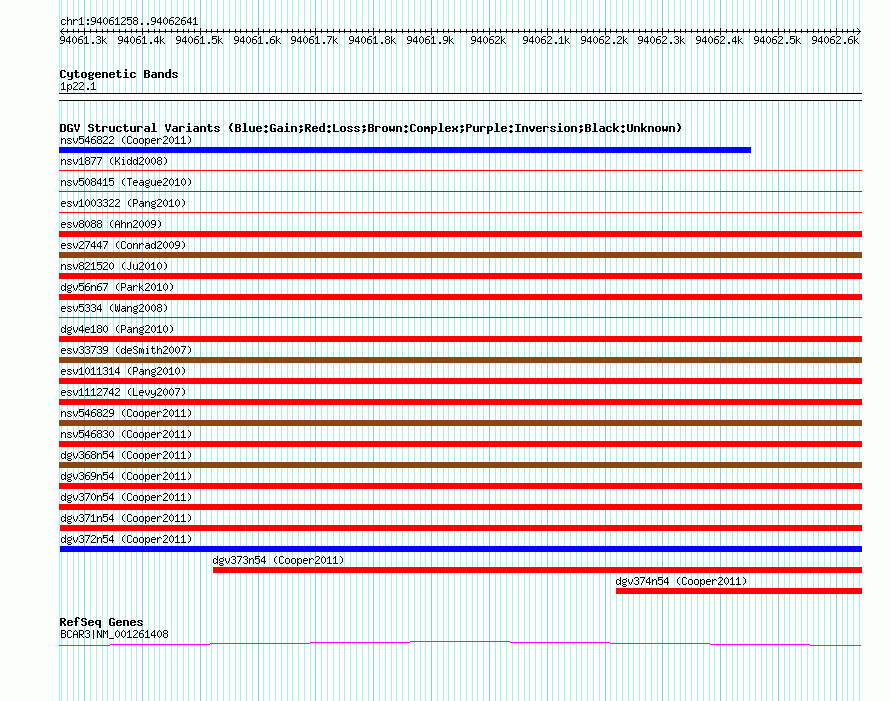Select the Cytogenetic Bands track heading
Viewport: 890px width, 701px height.
(x=119, y=74)
